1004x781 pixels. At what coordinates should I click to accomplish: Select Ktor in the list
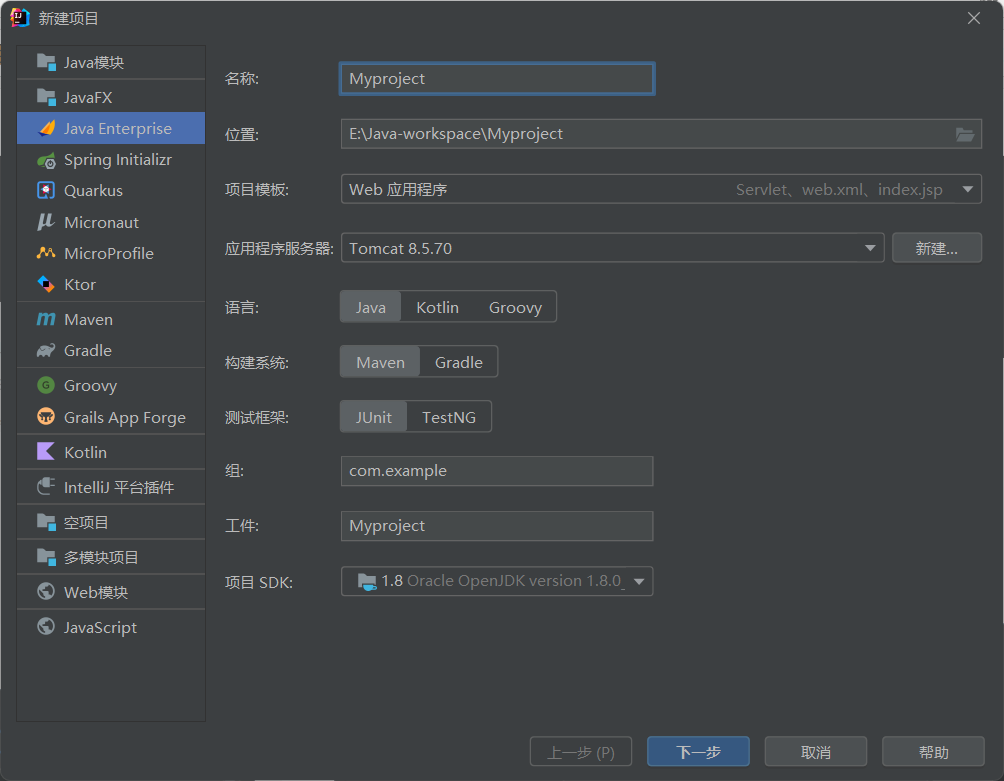click(111, 285)
